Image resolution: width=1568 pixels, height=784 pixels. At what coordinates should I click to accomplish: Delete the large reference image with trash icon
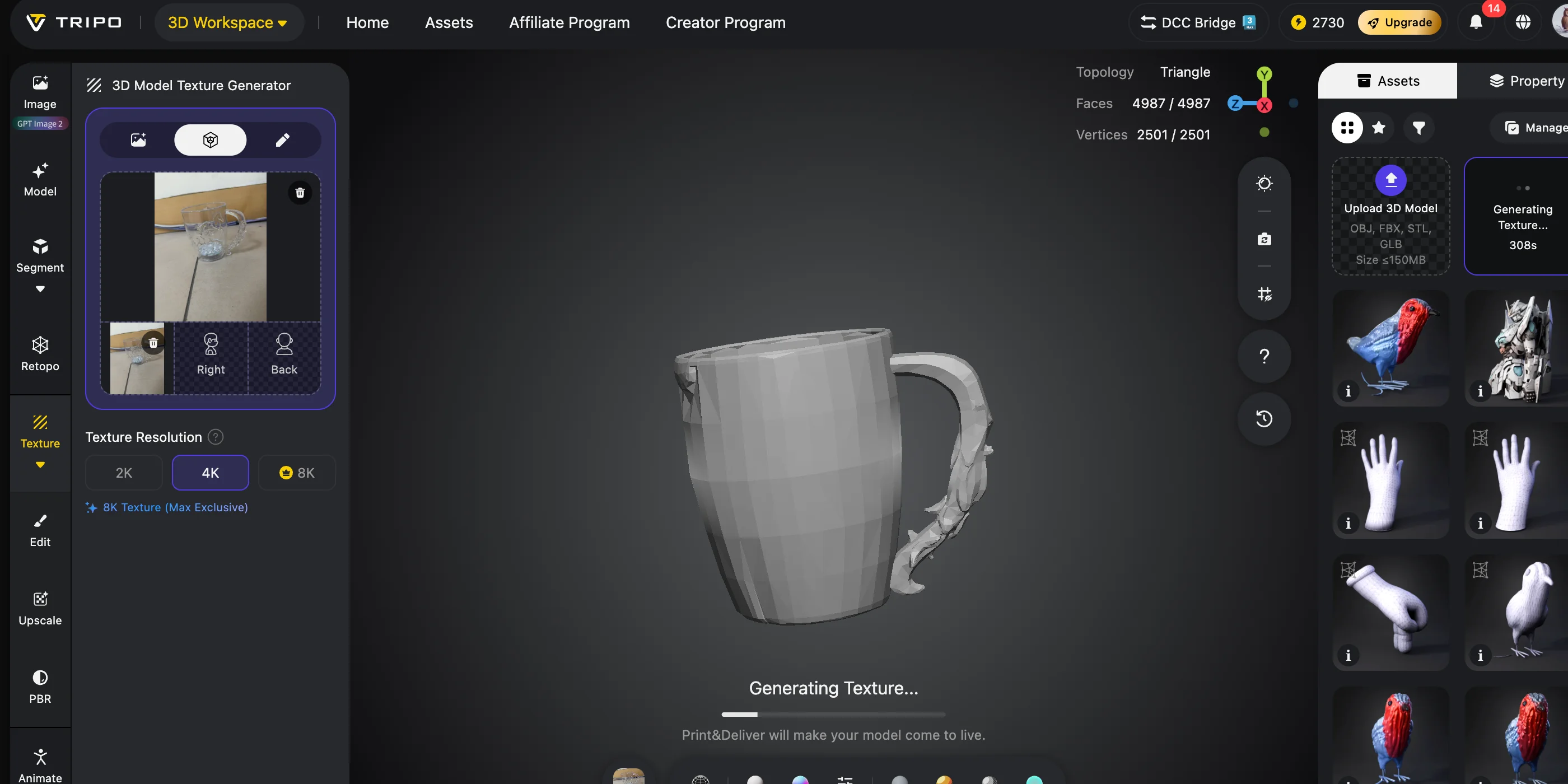coord(300,193)
